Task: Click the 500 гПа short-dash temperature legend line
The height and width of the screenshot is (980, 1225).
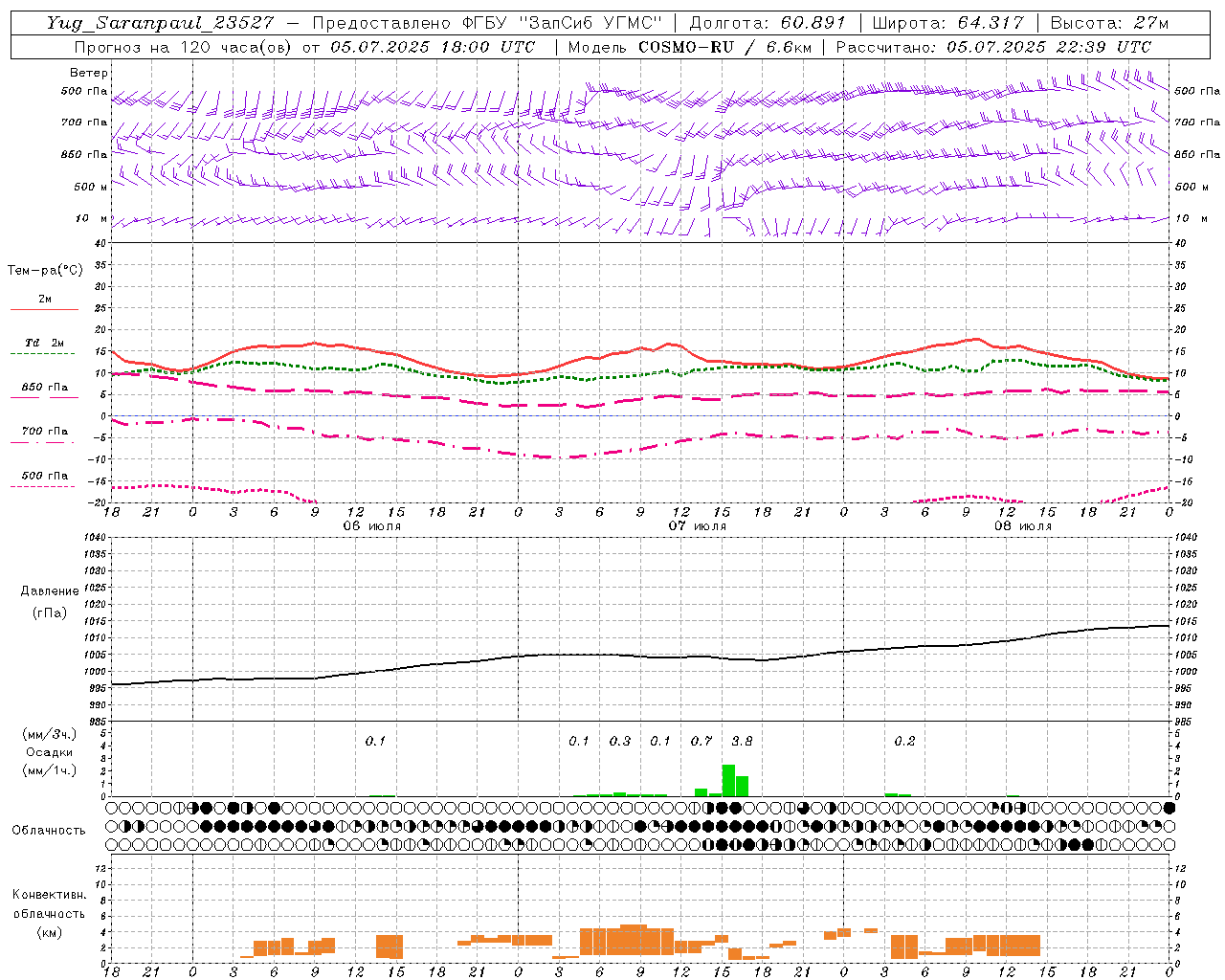Action: (x=42, y=486)
